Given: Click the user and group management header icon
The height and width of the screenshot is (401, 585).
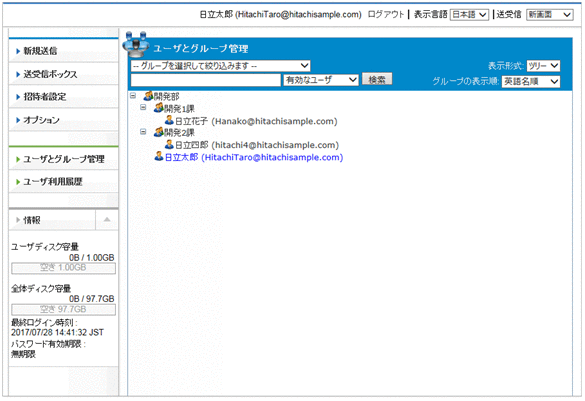Looking at the screenshot, I should point(136,44).
